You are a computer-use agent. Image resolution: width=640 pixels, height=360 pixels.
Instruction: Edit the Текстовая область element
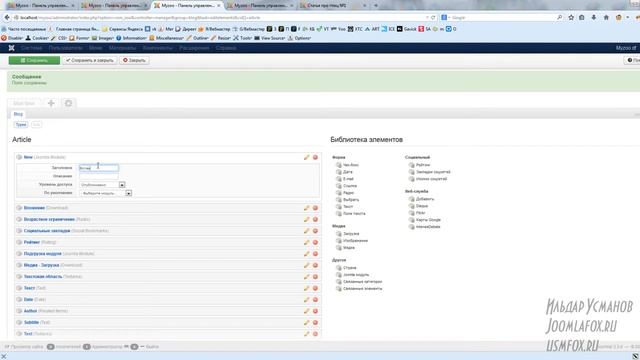coord(307,276)
